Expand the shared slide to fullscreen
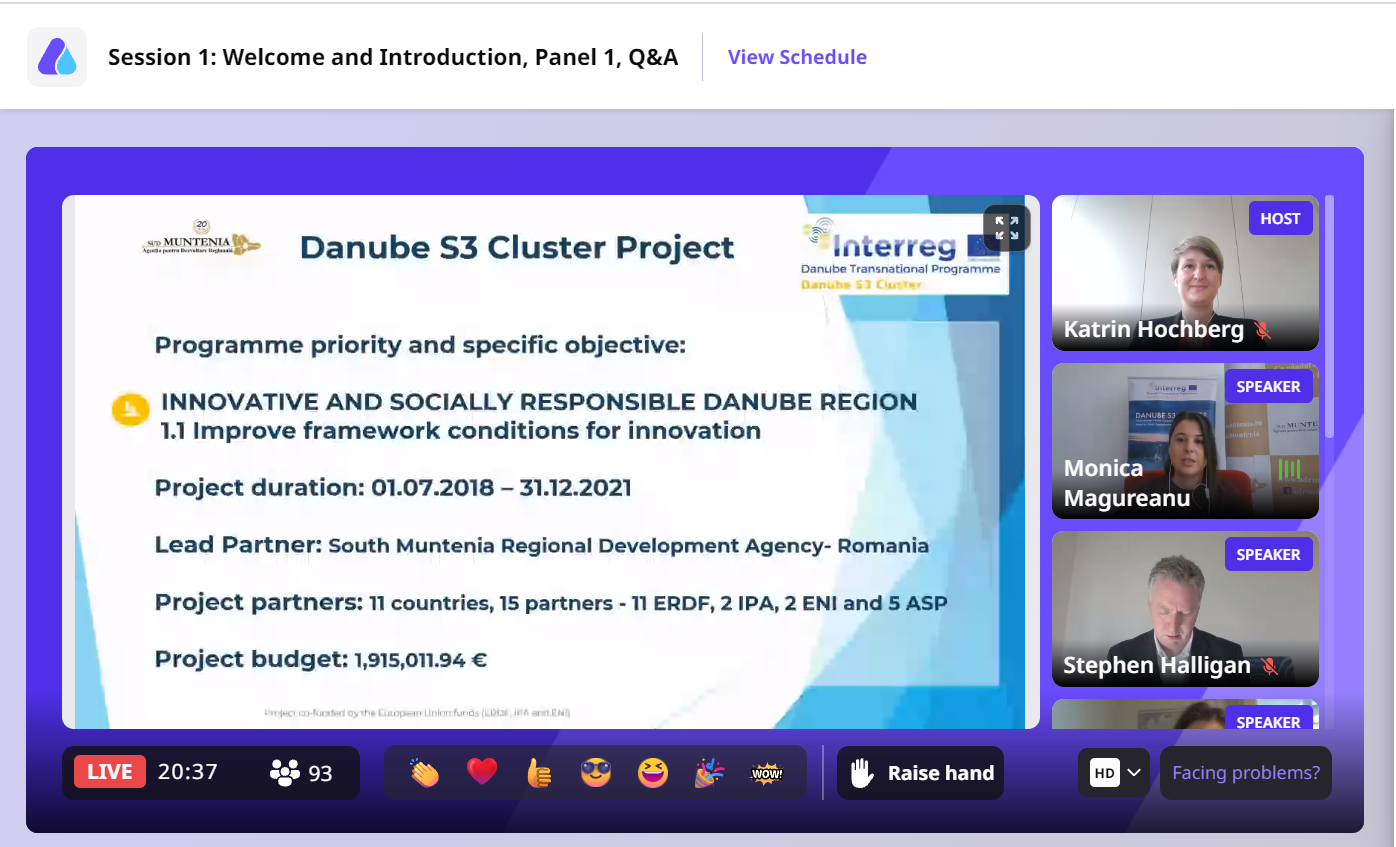 click(x=1006, y=228)
